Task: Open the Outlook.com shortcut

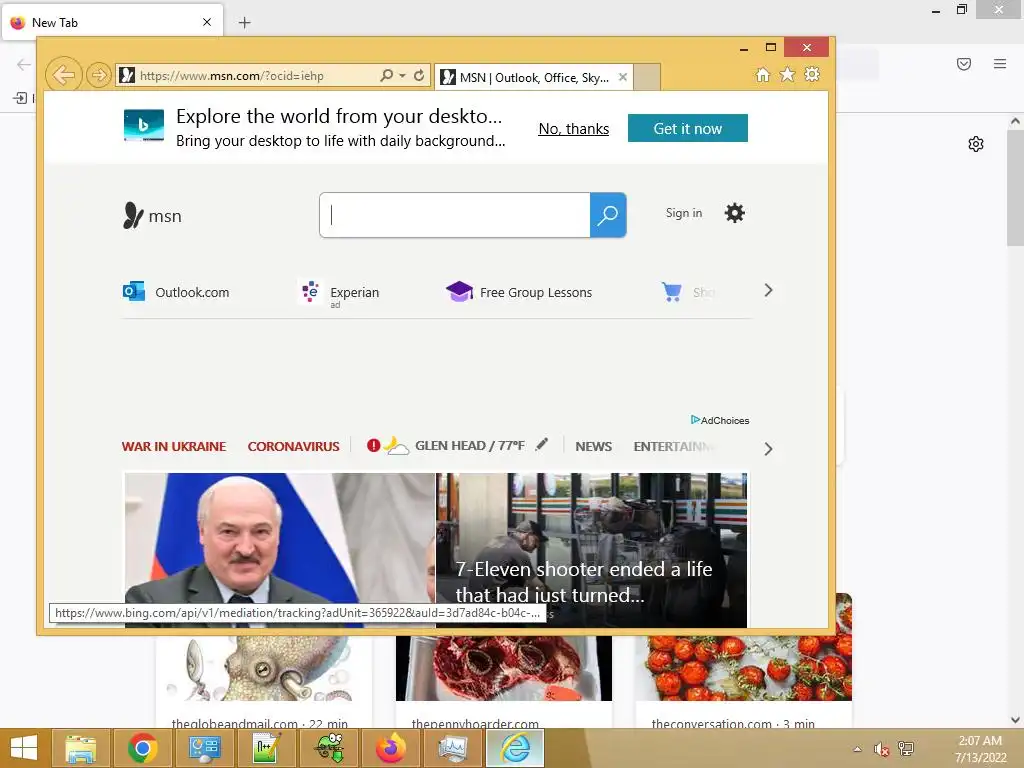Action: [176, 292]
